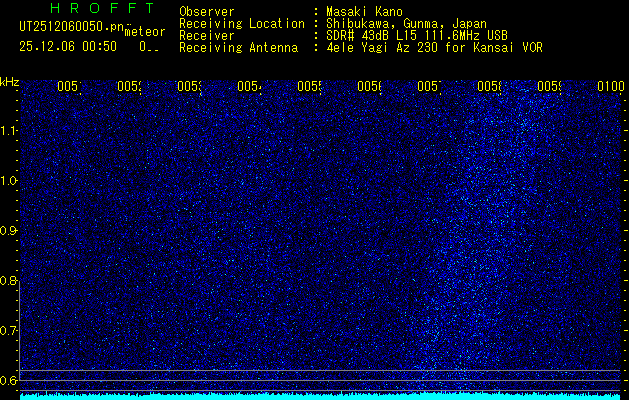Click the 0052 time marker
The width and height of the screenshot is (629, 400).
pos(129,86)
